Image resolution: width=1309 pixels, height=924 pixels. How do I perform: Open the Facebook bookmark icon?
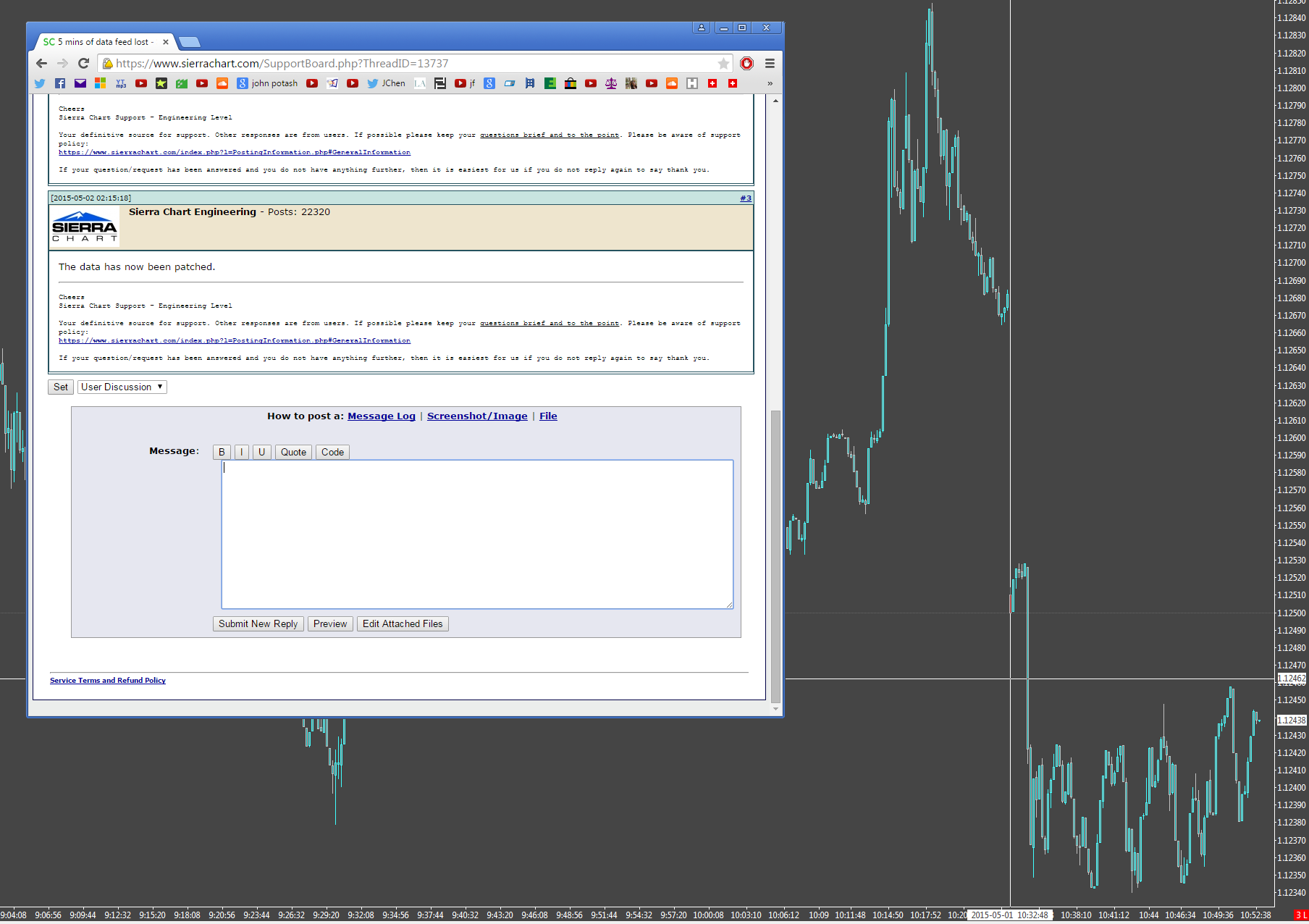tap(60, 83)
